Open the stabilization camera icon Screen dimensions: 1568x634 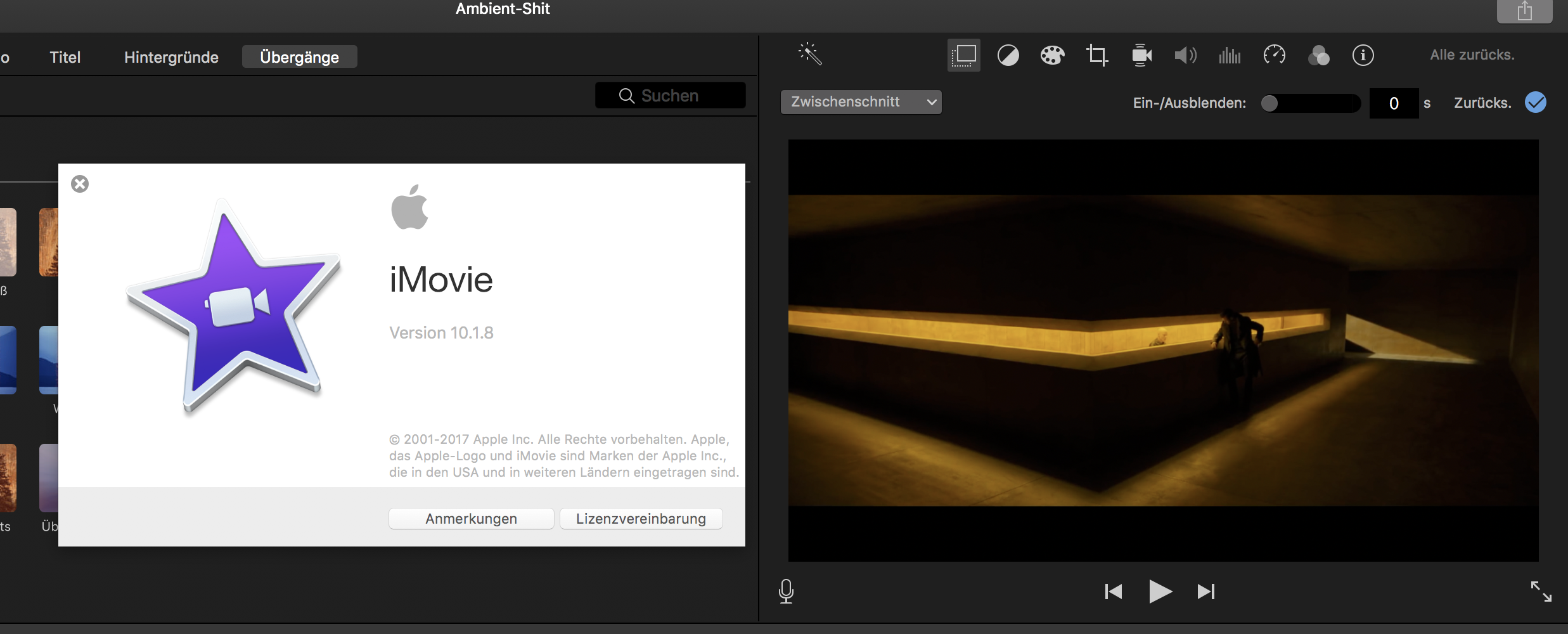click(1141, 55)
